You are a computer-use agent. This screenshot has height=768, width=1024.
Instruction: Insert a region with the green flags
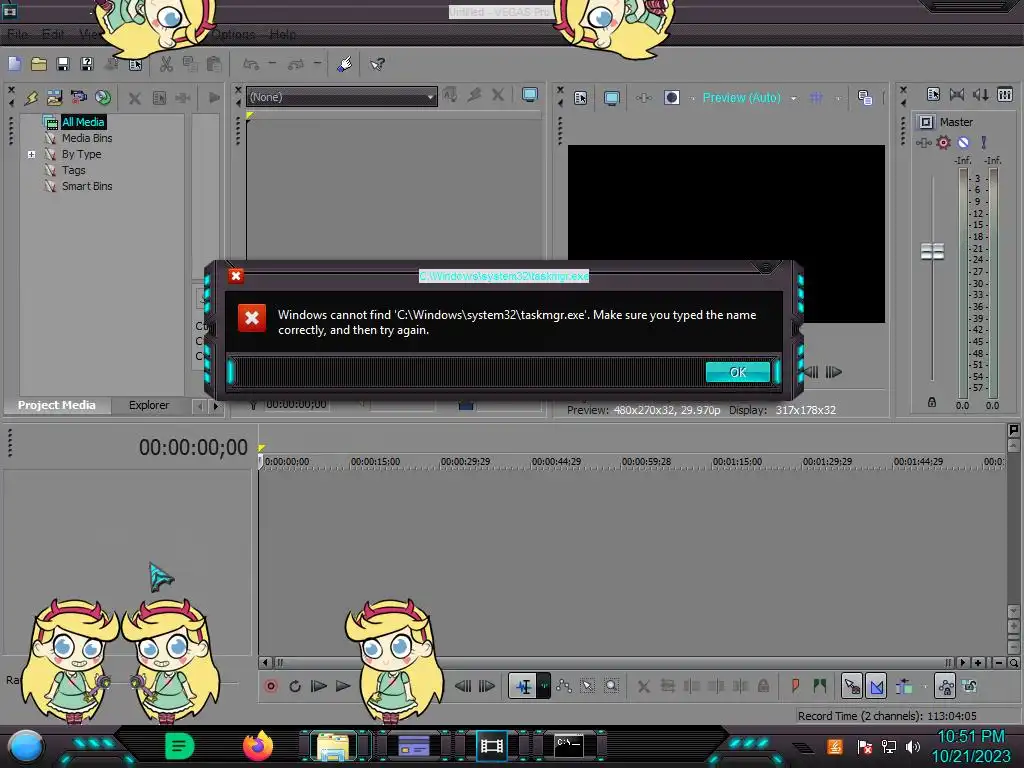(820, 686)
